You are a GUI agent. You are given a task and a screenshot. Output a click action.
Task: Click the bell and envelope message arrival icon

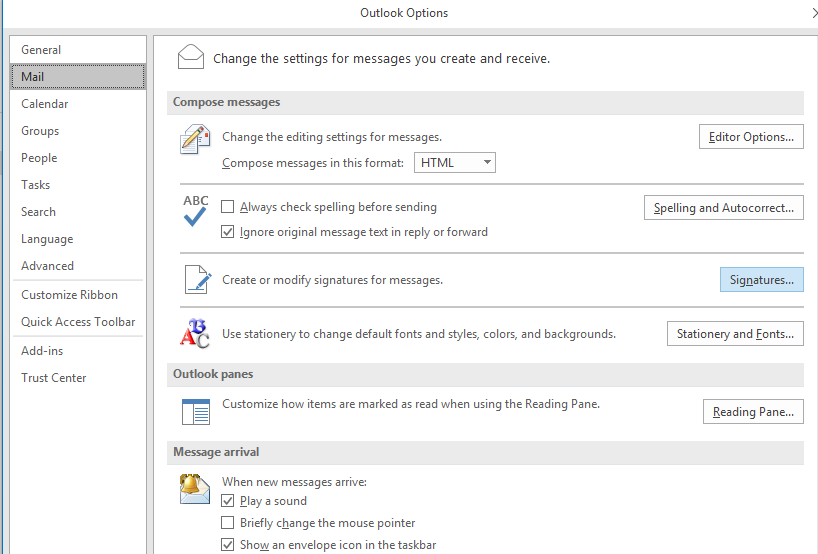[195, 489]
